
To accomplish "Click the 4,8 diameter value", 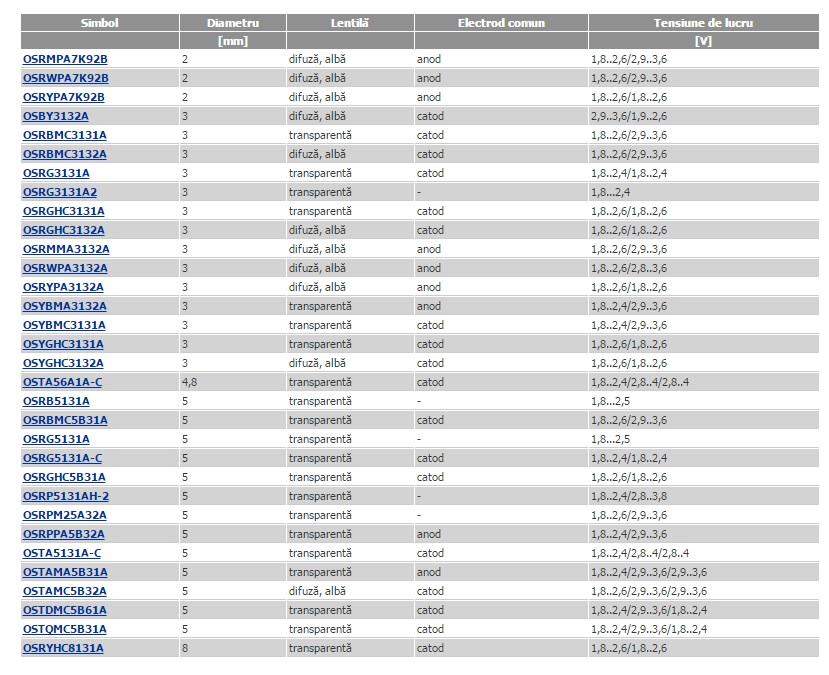I will (x=189, y=382).
